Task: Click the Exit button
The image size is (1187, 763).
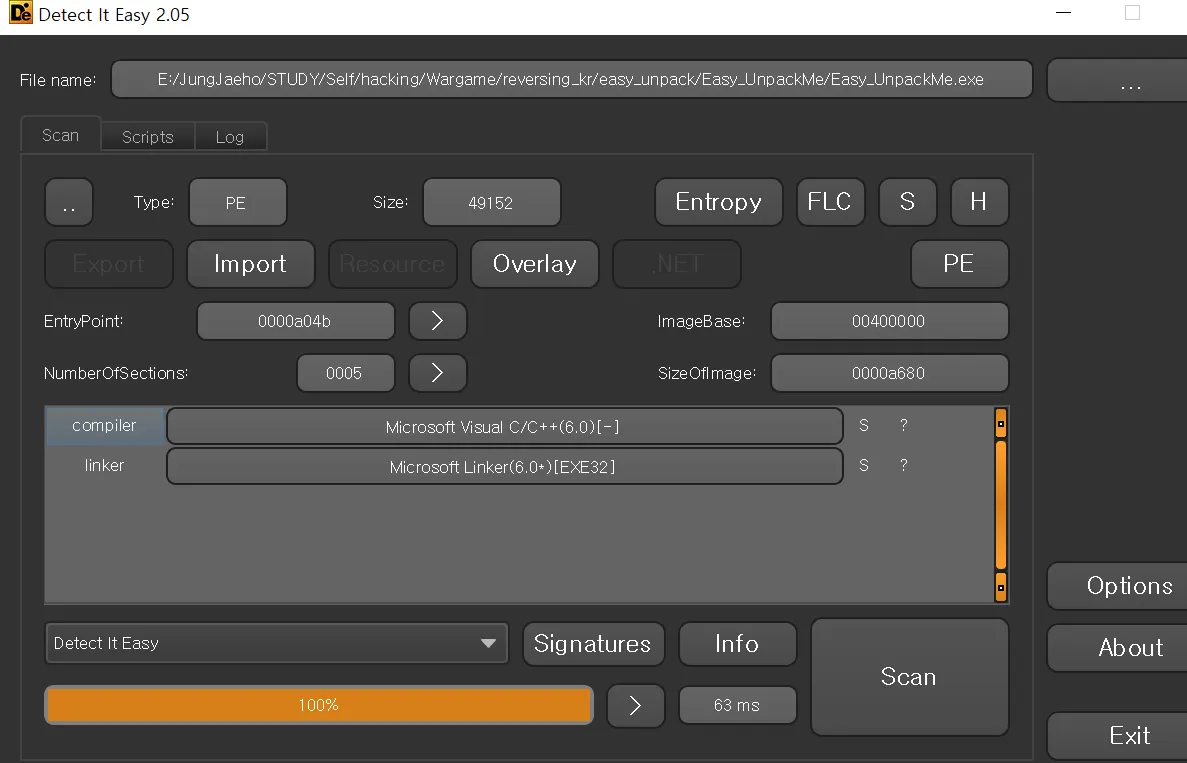Action: [1117, 737]
